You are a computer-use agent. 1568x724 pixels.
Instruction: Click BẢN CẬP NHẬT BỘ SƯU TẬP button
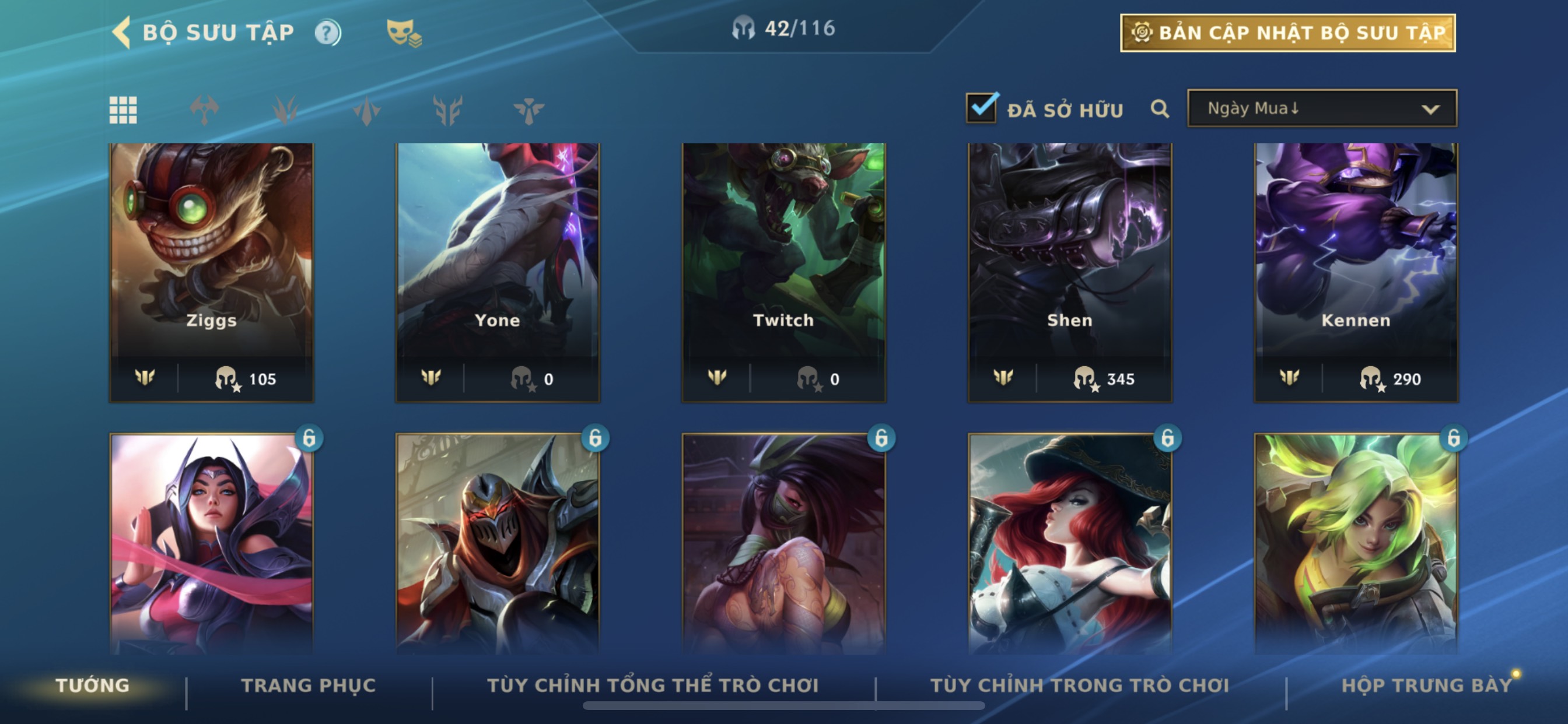point(1287,33)
